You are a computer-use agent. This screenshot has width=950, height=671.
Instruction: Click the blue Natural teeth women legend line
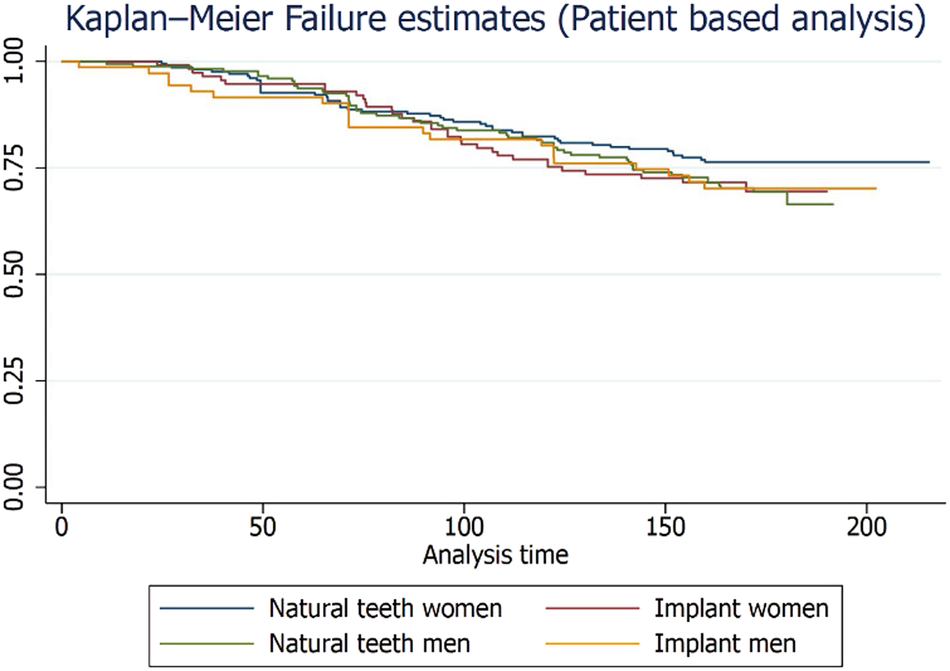206,606
